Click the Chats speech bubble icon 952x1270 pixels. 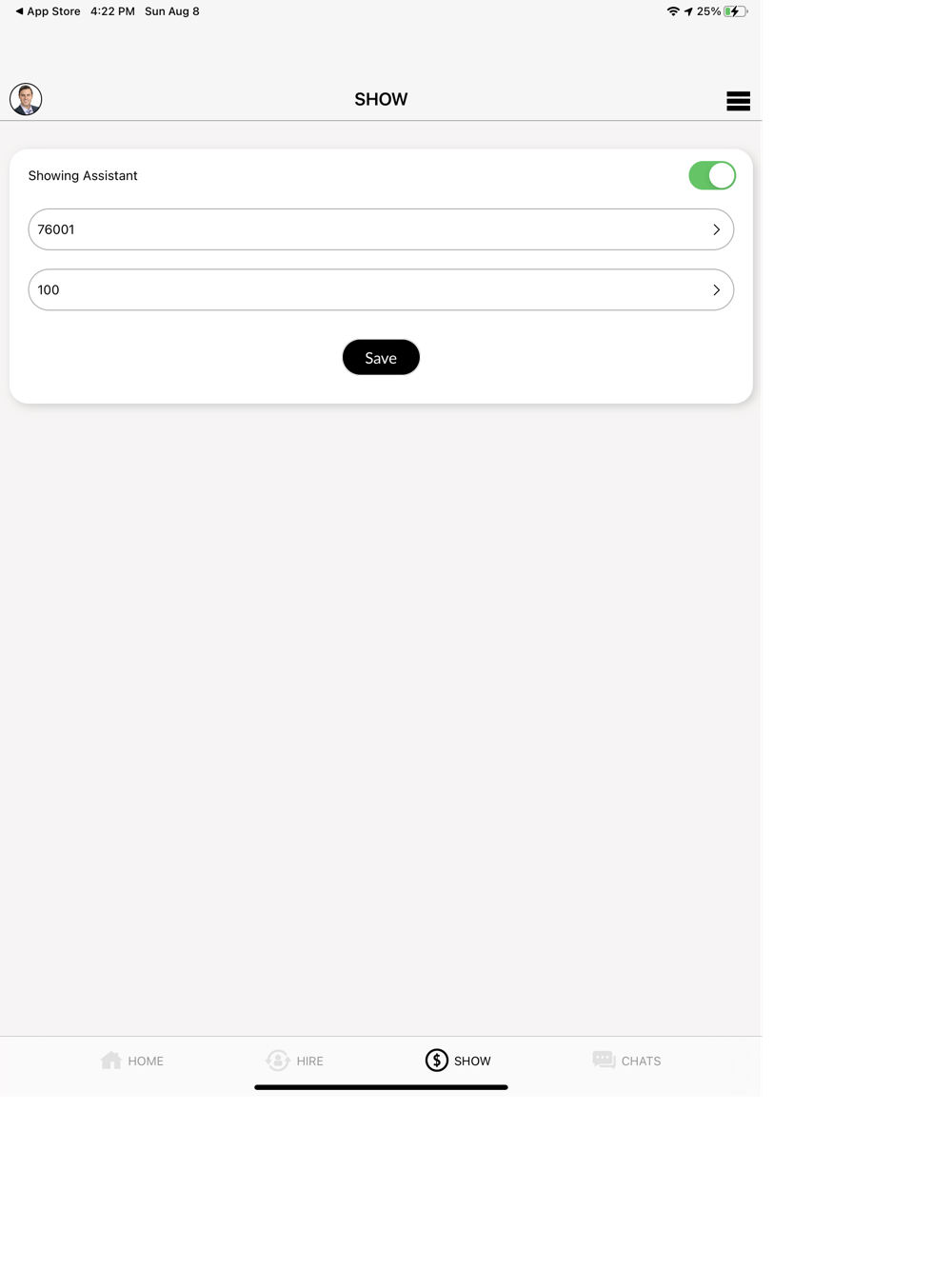coord(604,1060)
